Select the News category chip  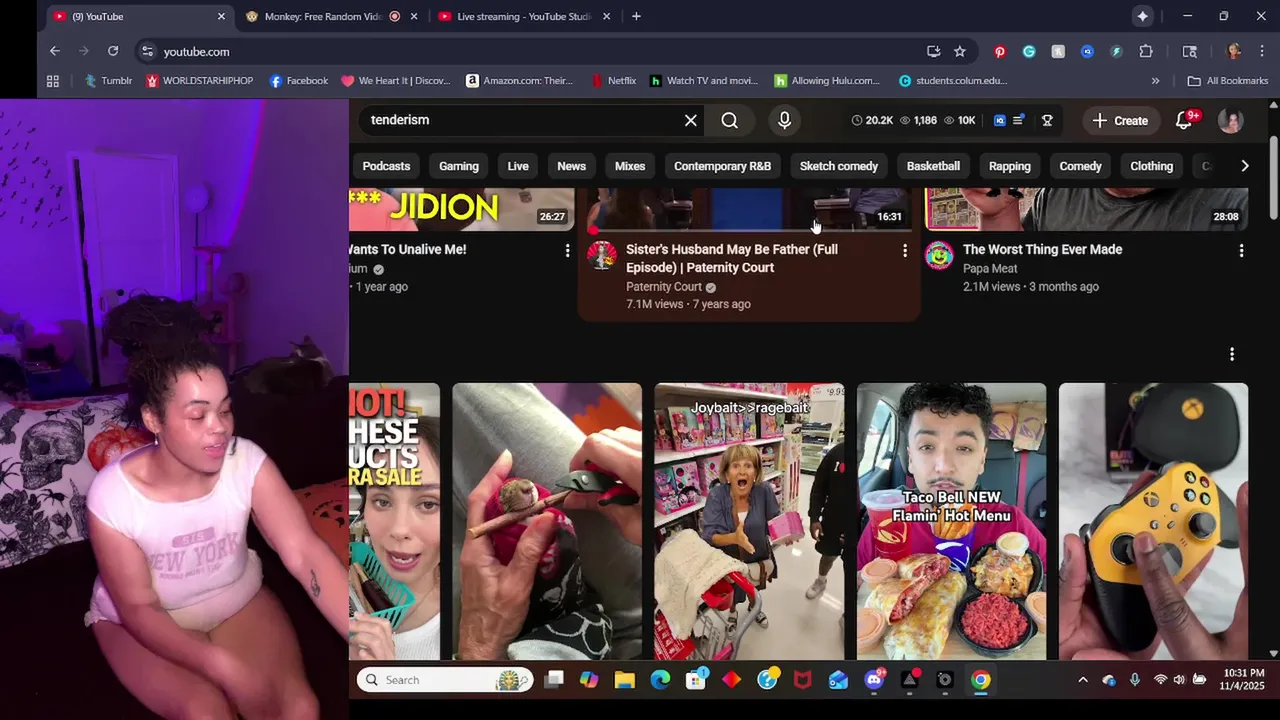571,166
